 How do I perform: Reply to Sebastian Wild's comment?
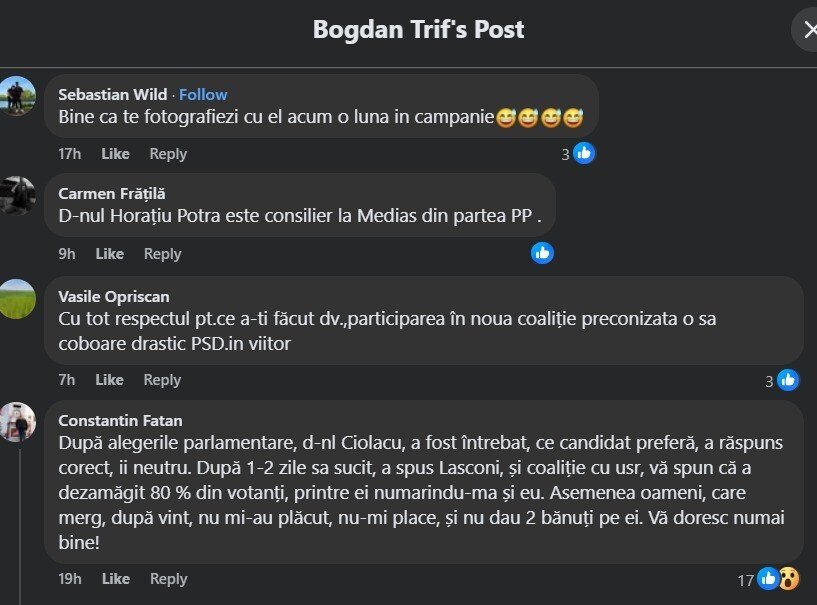pos(168,154)
